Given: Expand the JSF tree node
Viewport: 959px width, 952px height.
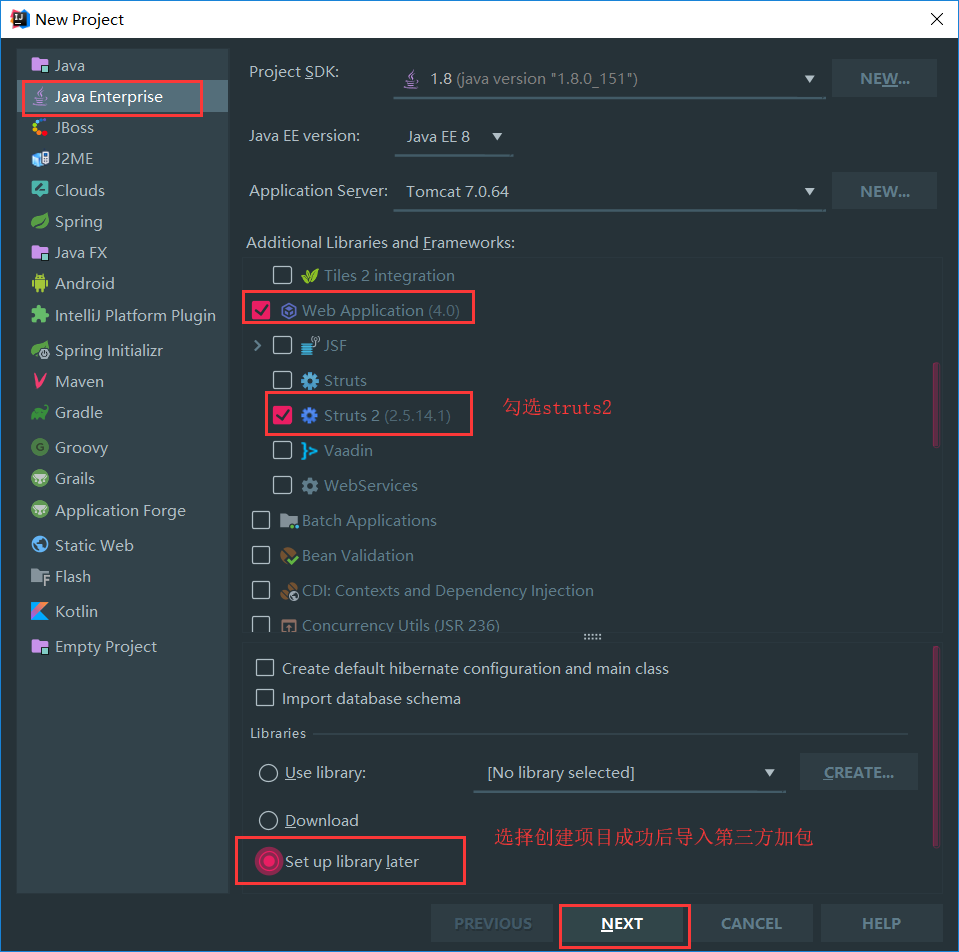Looking at the screenshot, I should (x=257, y=345).
